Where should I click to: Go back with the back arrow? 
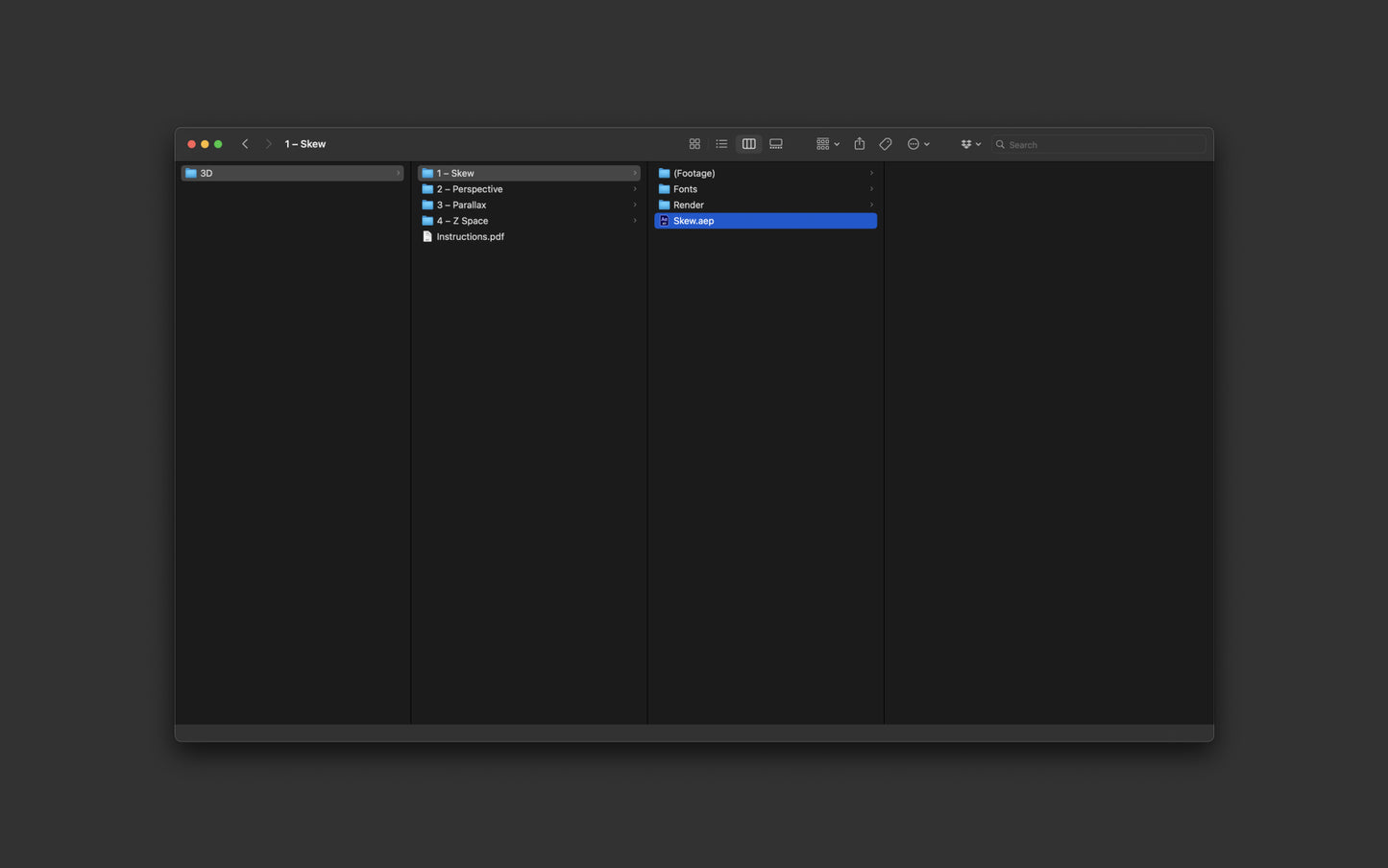coord(245,144)
